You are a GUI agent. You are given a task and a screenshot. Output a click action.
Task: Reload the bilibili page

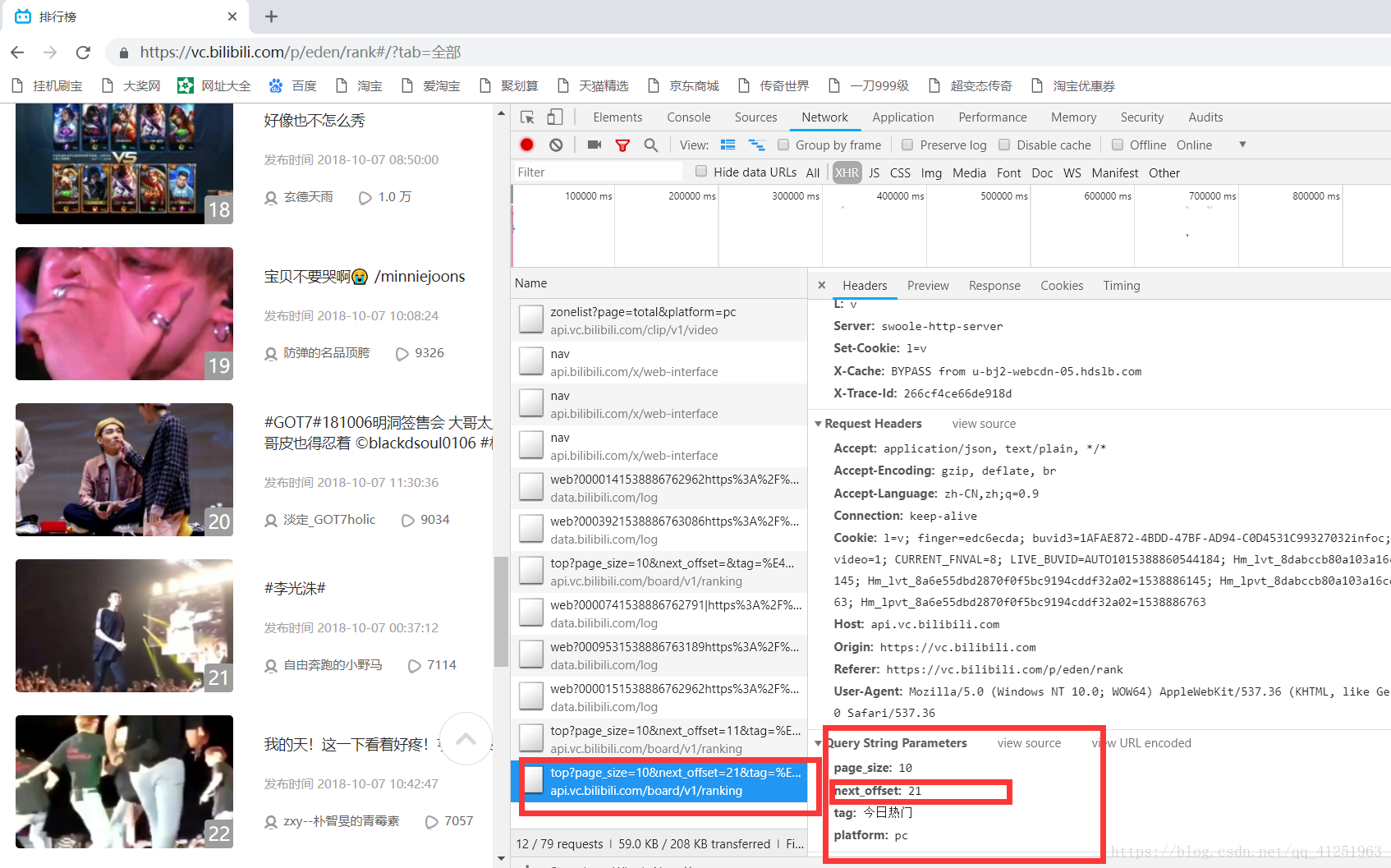(x=83, y=53)
